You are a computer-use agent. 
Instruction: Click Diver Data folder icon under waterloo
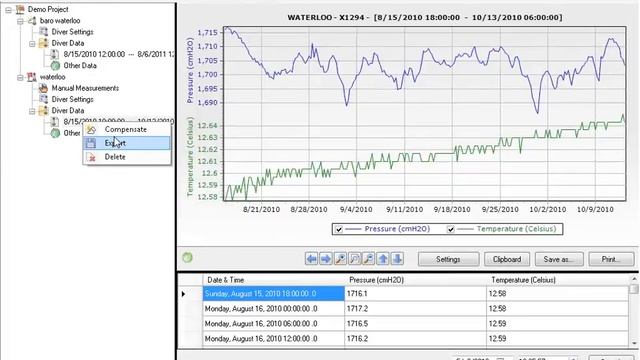click(43, 111)
